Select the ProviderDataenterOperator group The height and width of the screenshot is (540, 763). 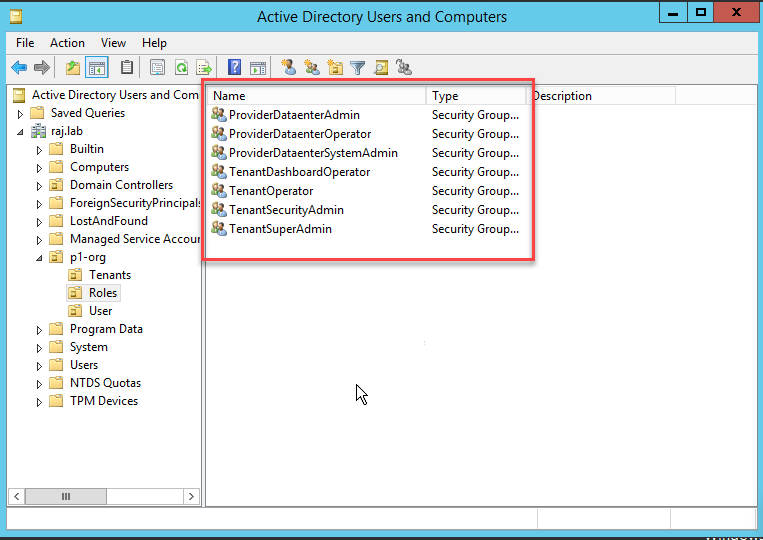point(300,134)
